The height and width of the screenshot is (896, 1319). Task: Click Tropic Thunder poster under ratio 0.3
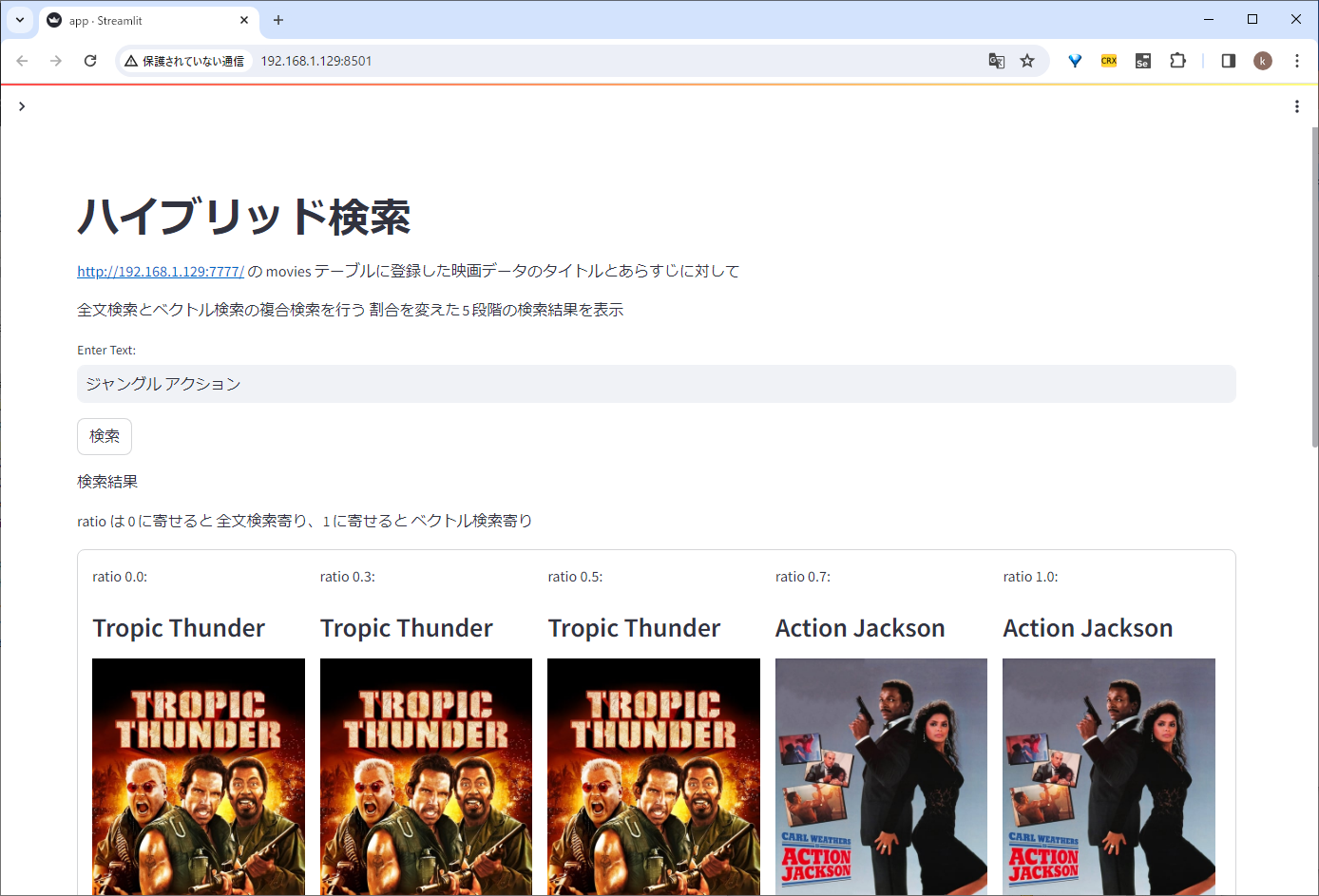pyautogui.click(x=426, y=776)
